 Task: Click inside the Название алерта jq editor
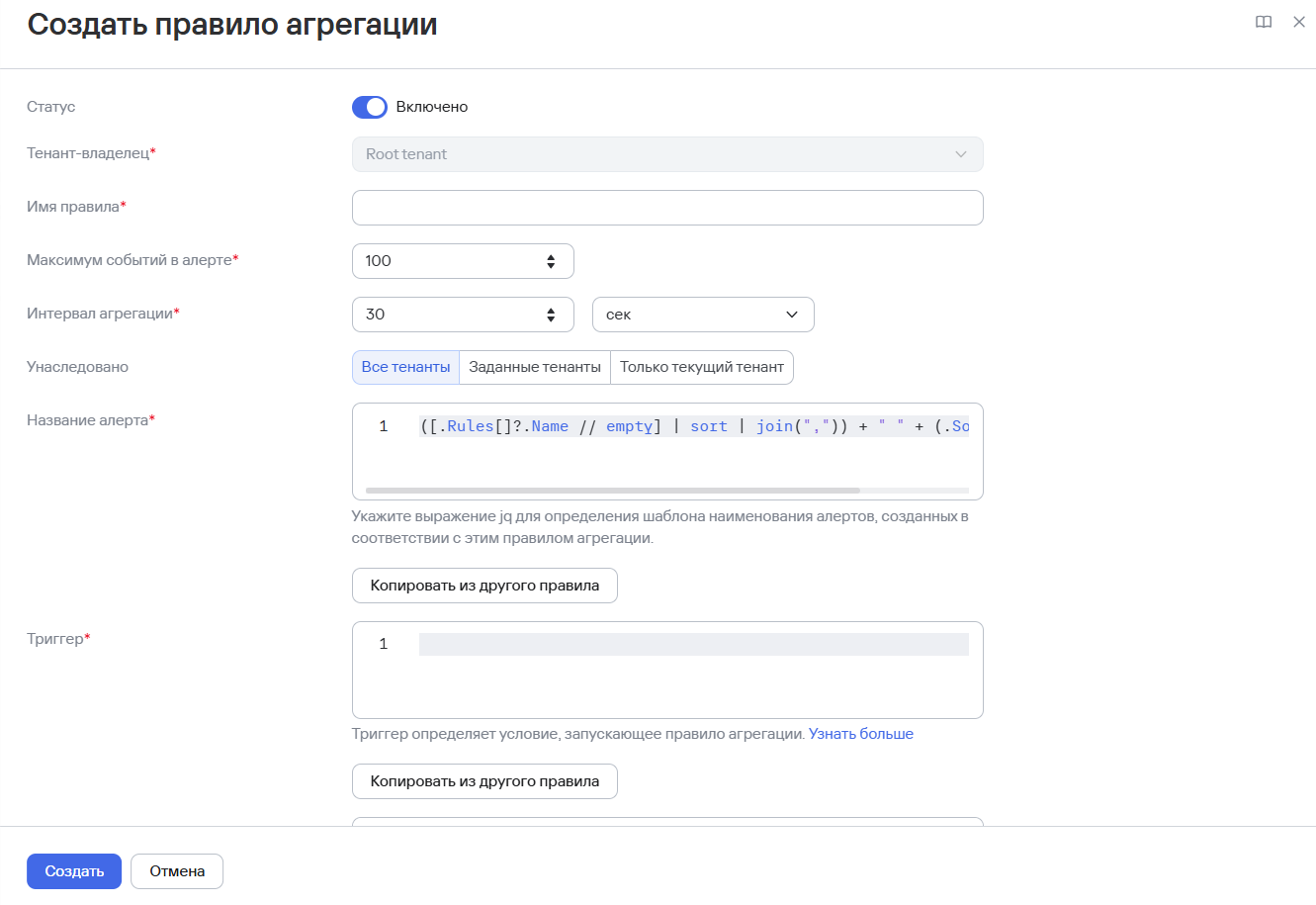[667, 451]
